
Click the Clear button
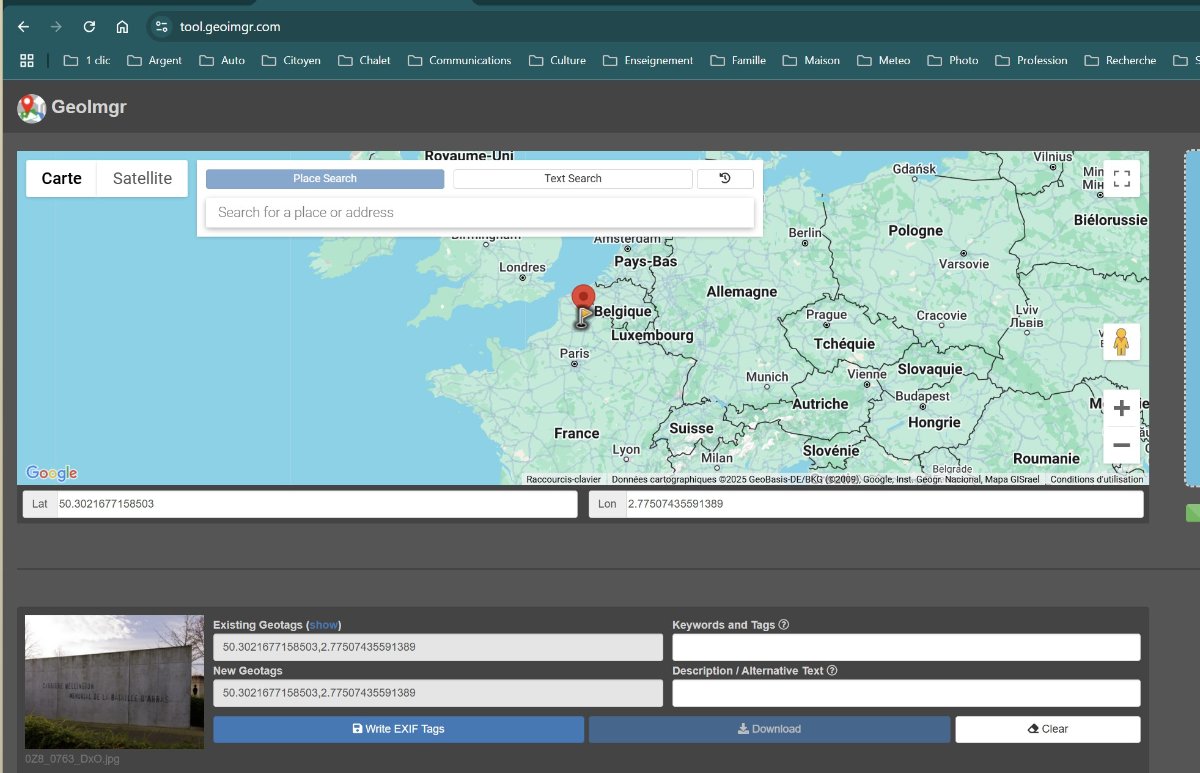point(1047,729)
